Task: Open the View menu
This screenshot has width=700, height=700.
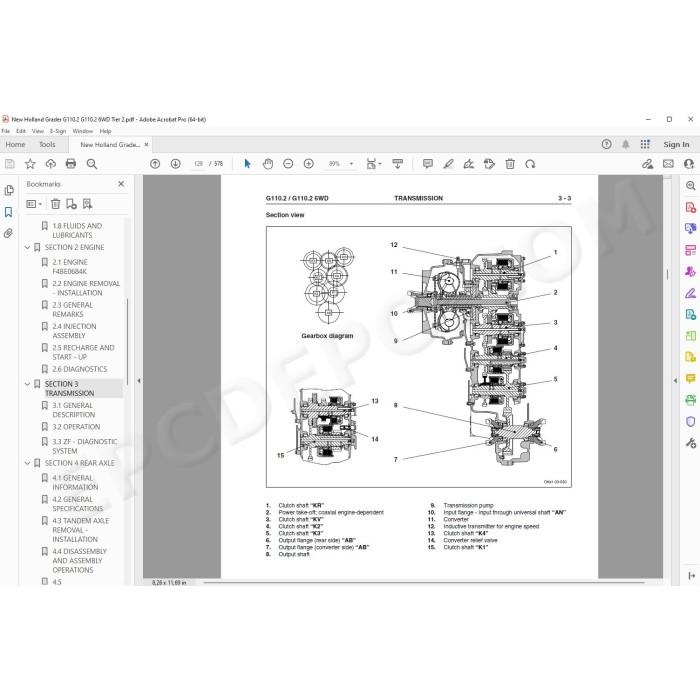Action: tap(38, 131)
